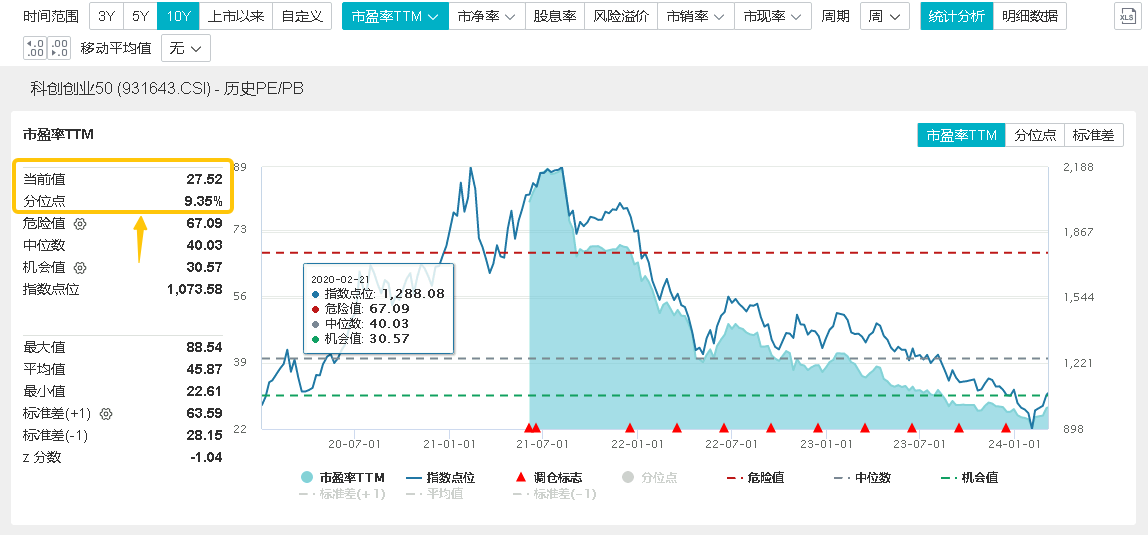Click the decrease decimal places icon
The image size is (1148, 535).
tap(58, 47)
